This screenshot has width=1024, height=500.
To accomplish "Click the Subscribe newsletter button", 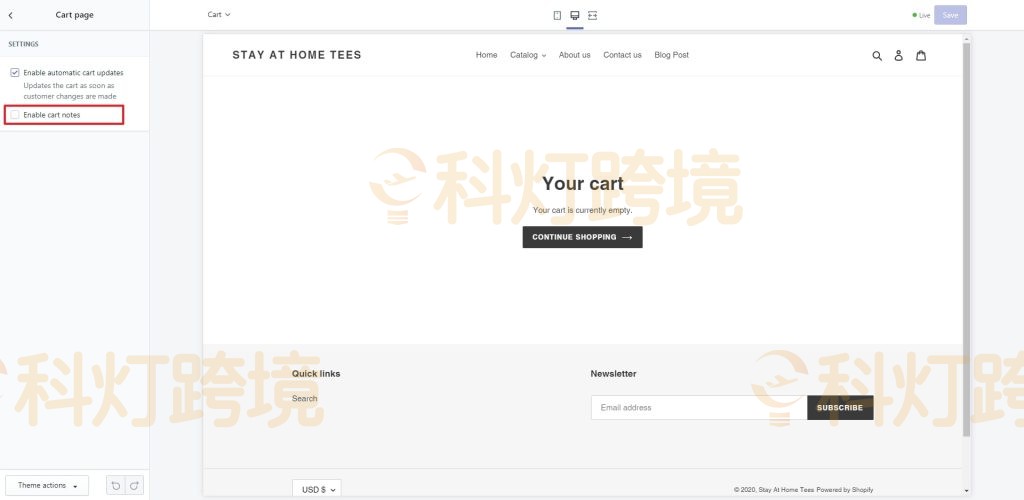I will click(840, 407).
